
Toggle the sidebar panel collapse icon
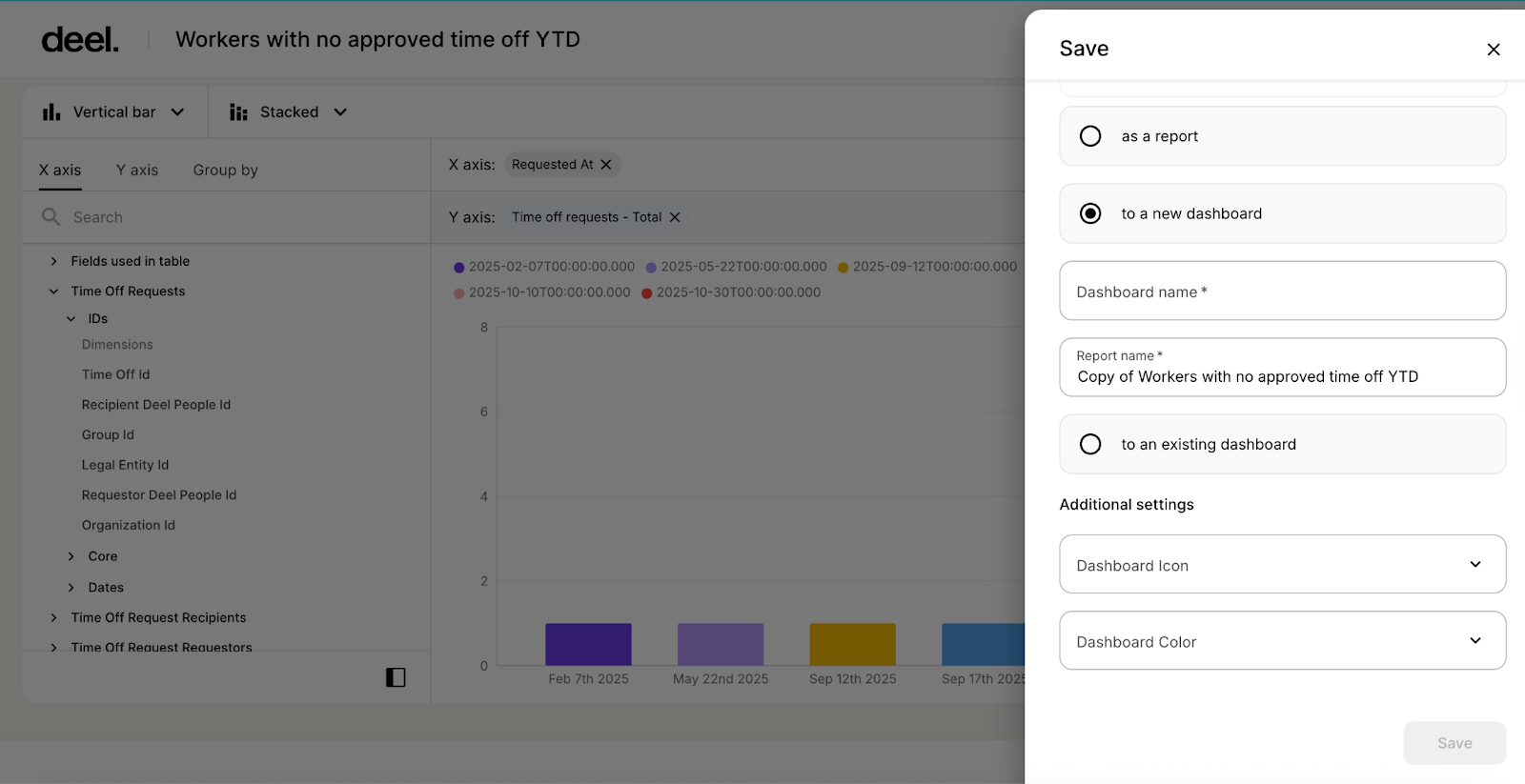[x=396, y=677]
